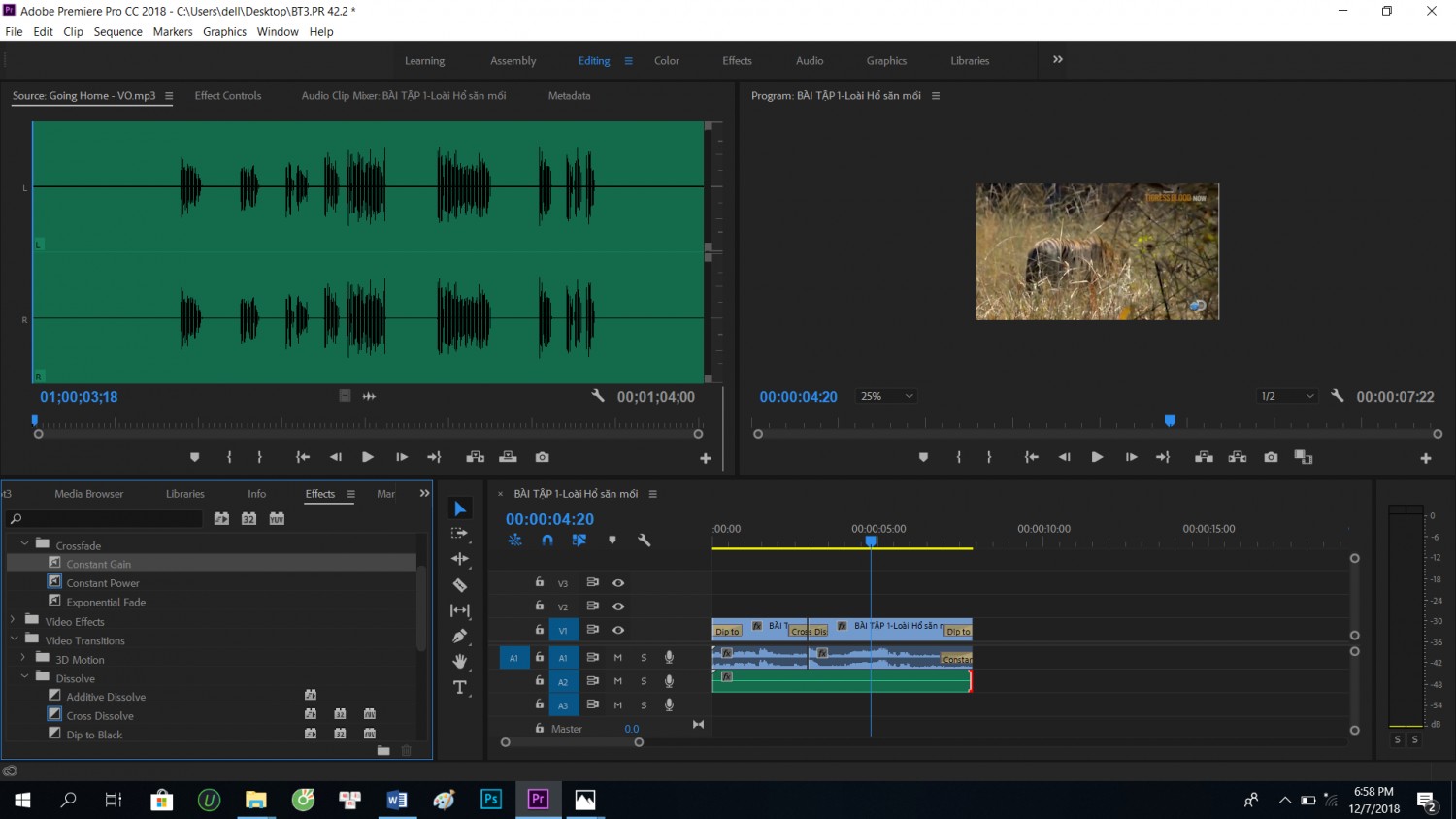This screenshot has height=819, width=1456.
Task: Select the Hand tool
Action: pos(460,661)
